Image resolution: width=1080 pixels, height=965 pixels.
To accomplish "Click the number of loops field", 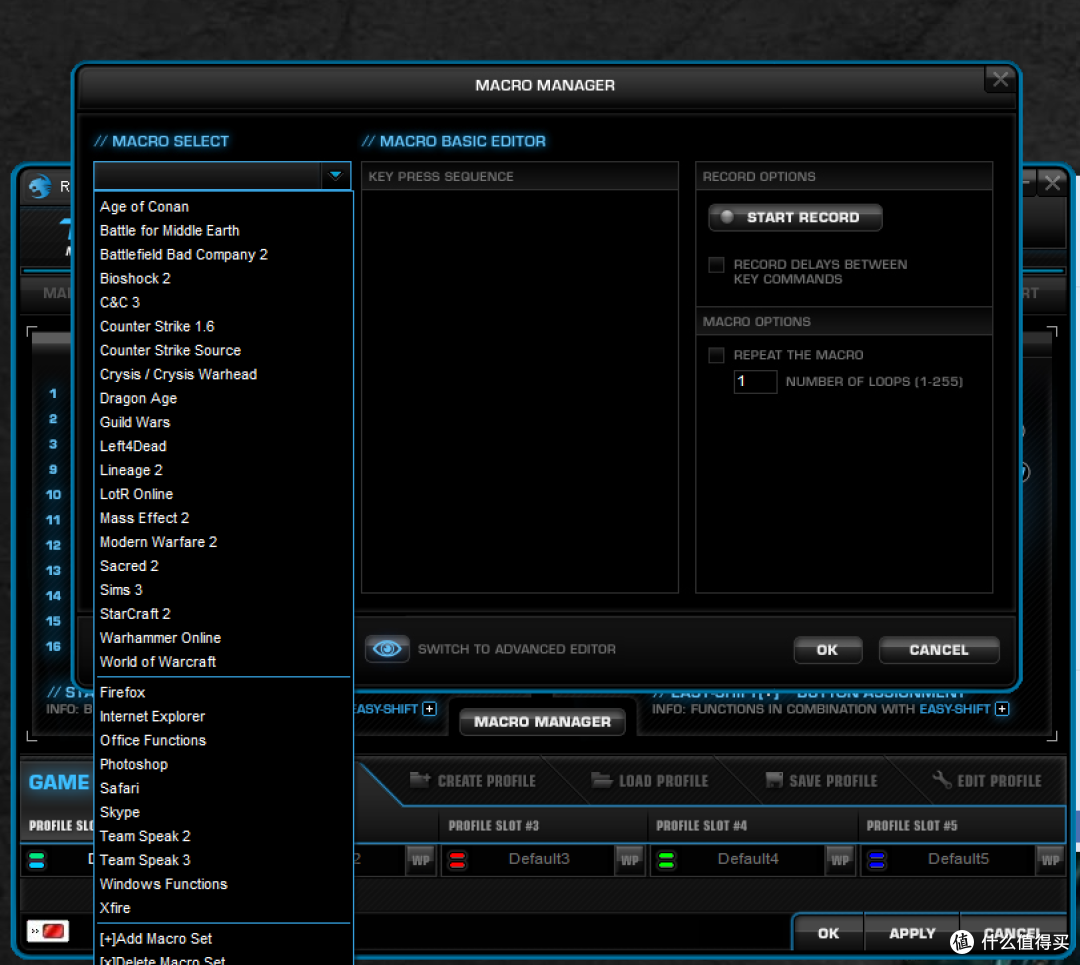I will tap(755, 382).
